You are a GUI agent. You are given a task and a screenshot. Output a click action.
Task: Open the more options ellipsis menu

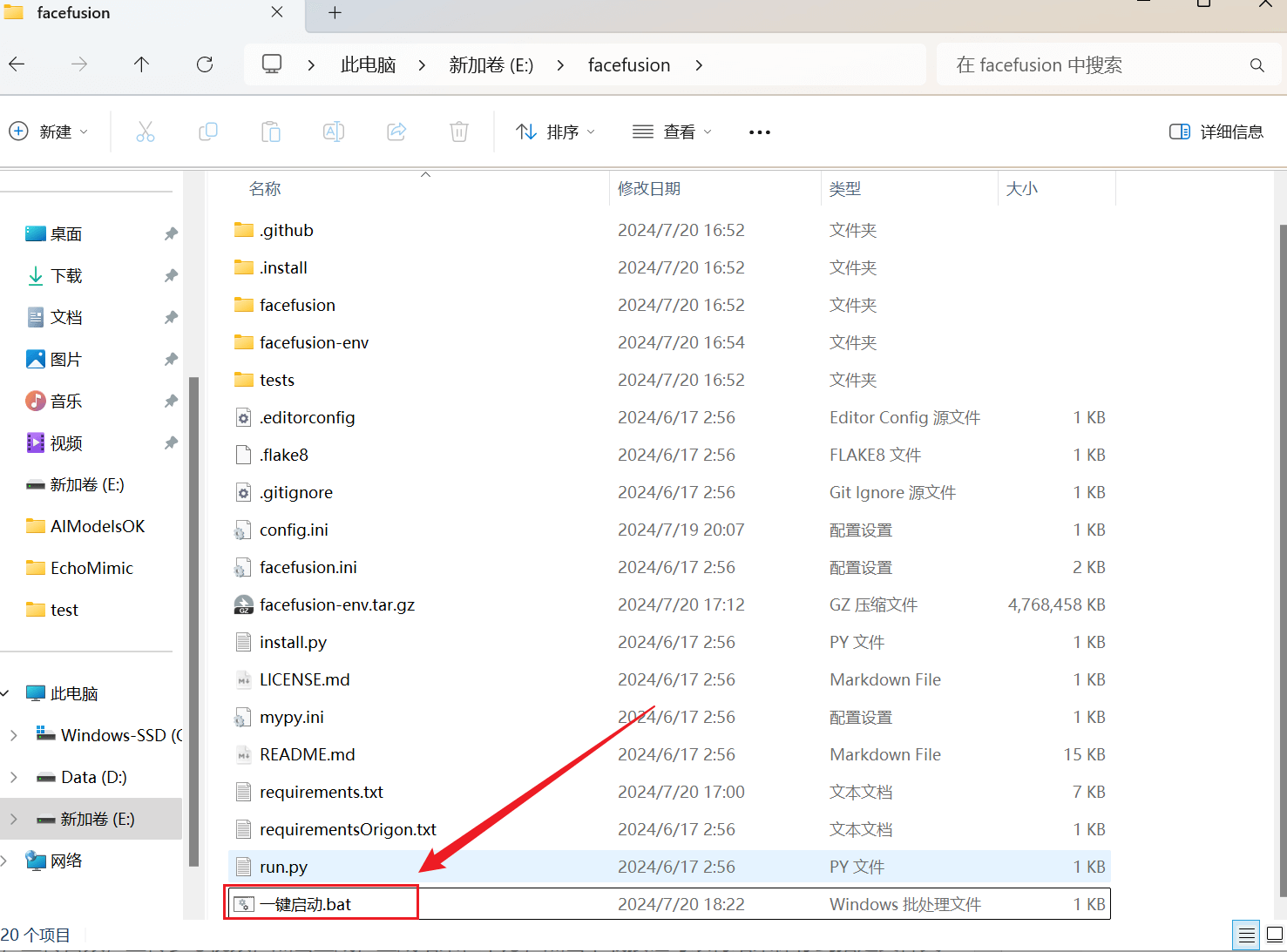tap(760, 132)
